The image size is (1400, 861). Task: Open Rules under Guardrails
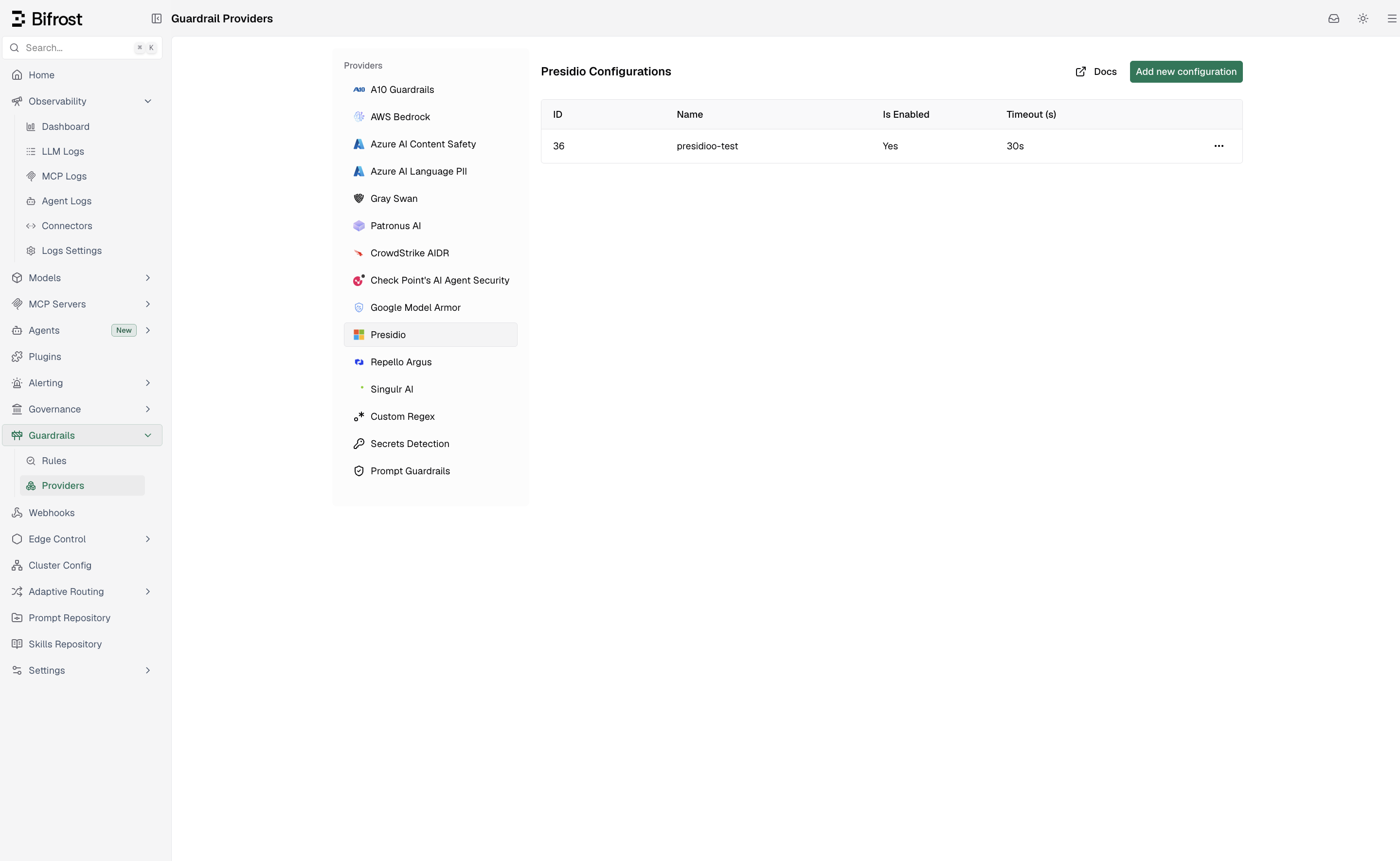click(82, 461)
